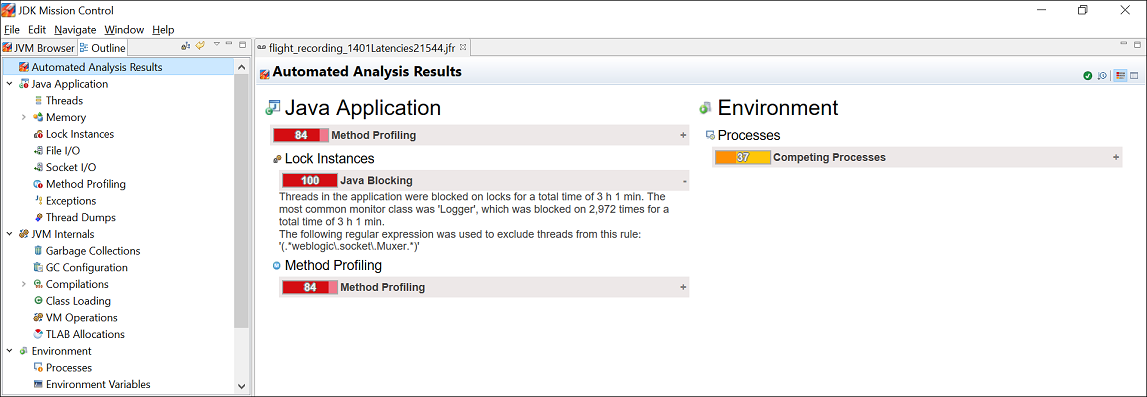The width and height of the screenshot is (1147, 397).
Task: Toggle the Outline tree layout icon
Action: pos(186,46)
